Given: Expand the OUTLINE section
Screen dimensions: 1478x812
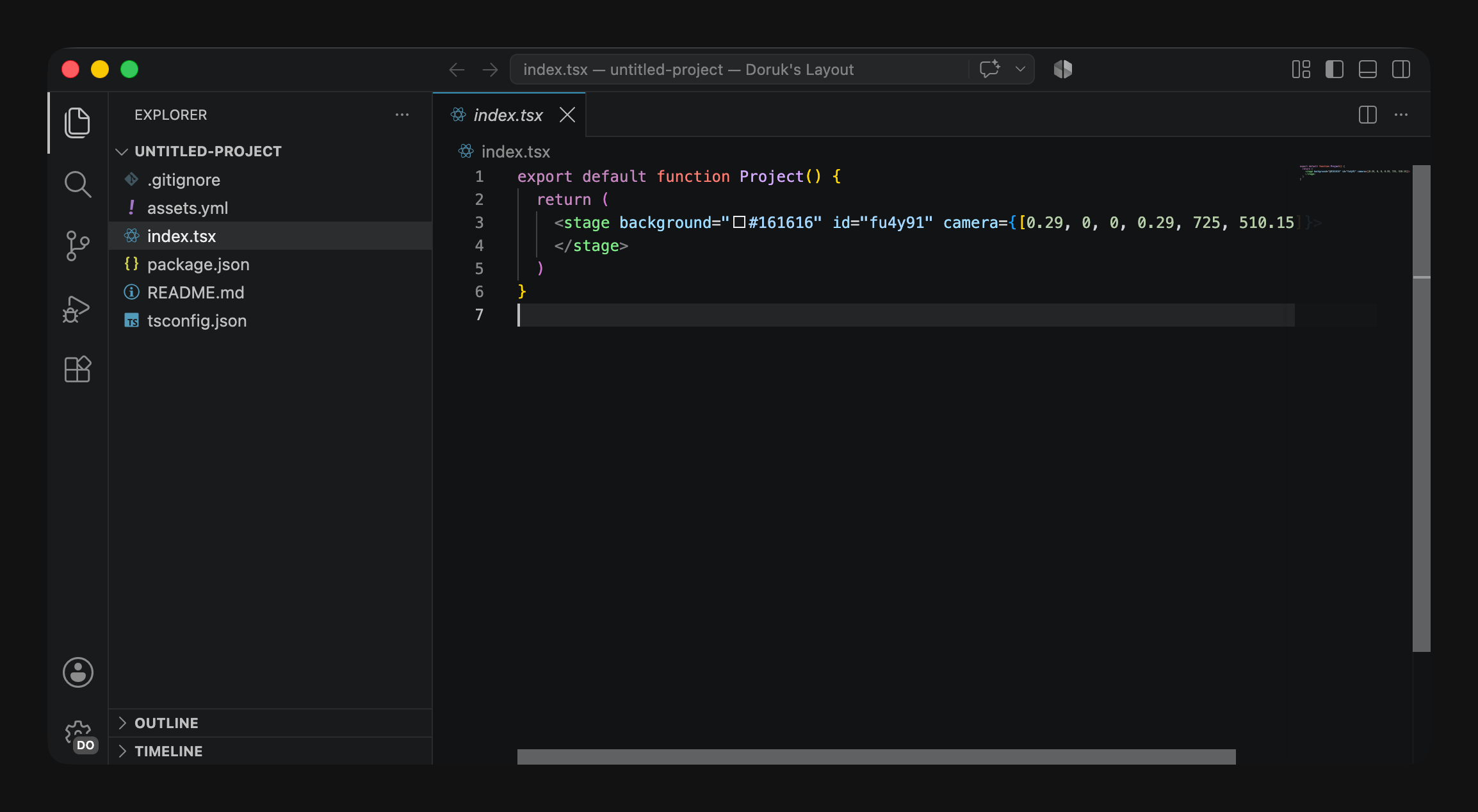Looking at the screenshot, I should (270, 723).
